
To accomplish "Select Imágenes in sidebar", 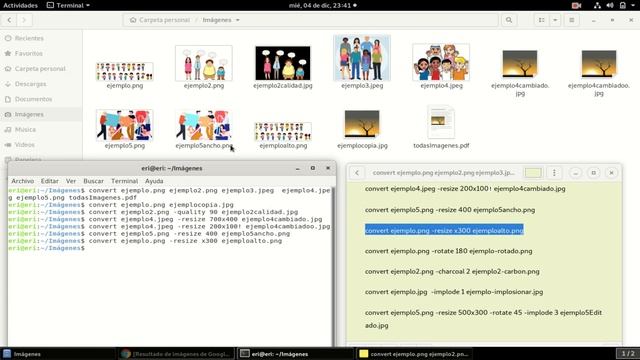I will 41,114.
